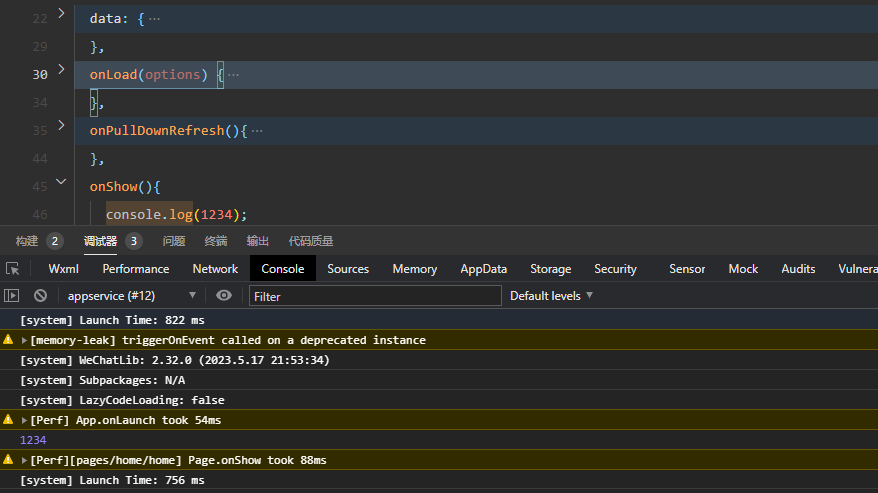The height and width of the screenshot is (493, 878).
Task: Click the fold ellipsis after onLoad(options)
Action: pyautogui.click(x=233, y=75)
